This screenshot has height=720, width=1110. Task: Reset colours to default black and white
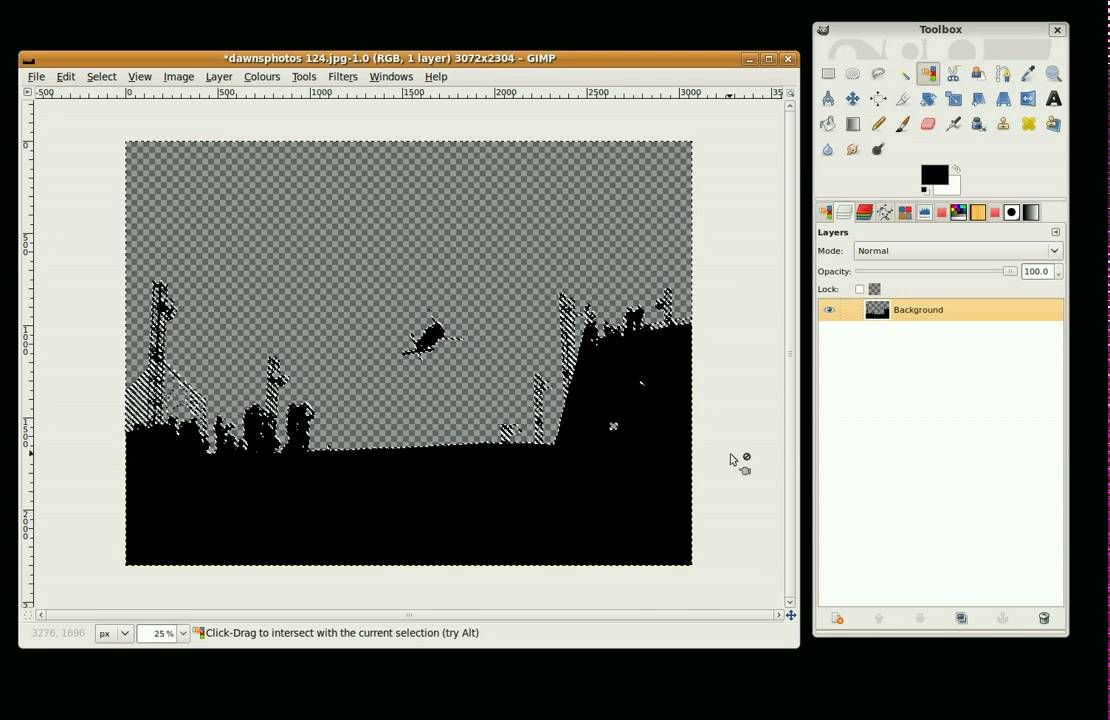coord(925,190)
